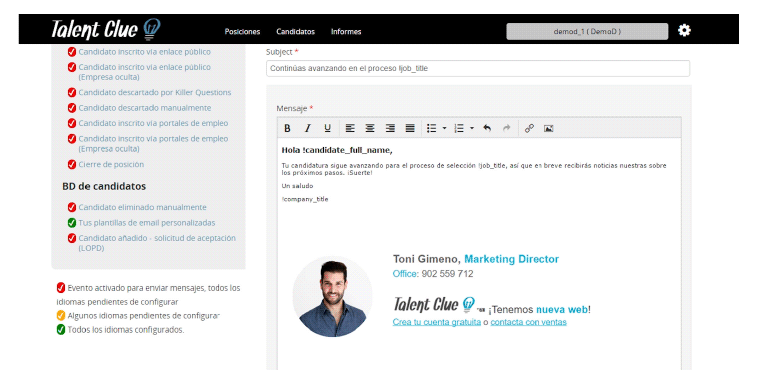The image size is (757, 392).
Task: Open 'Candidato inscrito vía portales de empleo' event
Action: 153,123
